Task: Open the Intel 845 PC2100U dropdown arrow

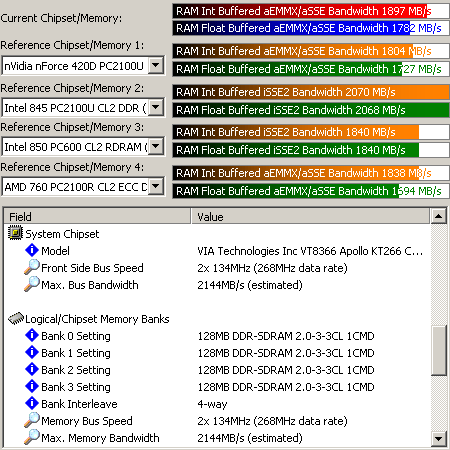Action: (x=156, y=107)
